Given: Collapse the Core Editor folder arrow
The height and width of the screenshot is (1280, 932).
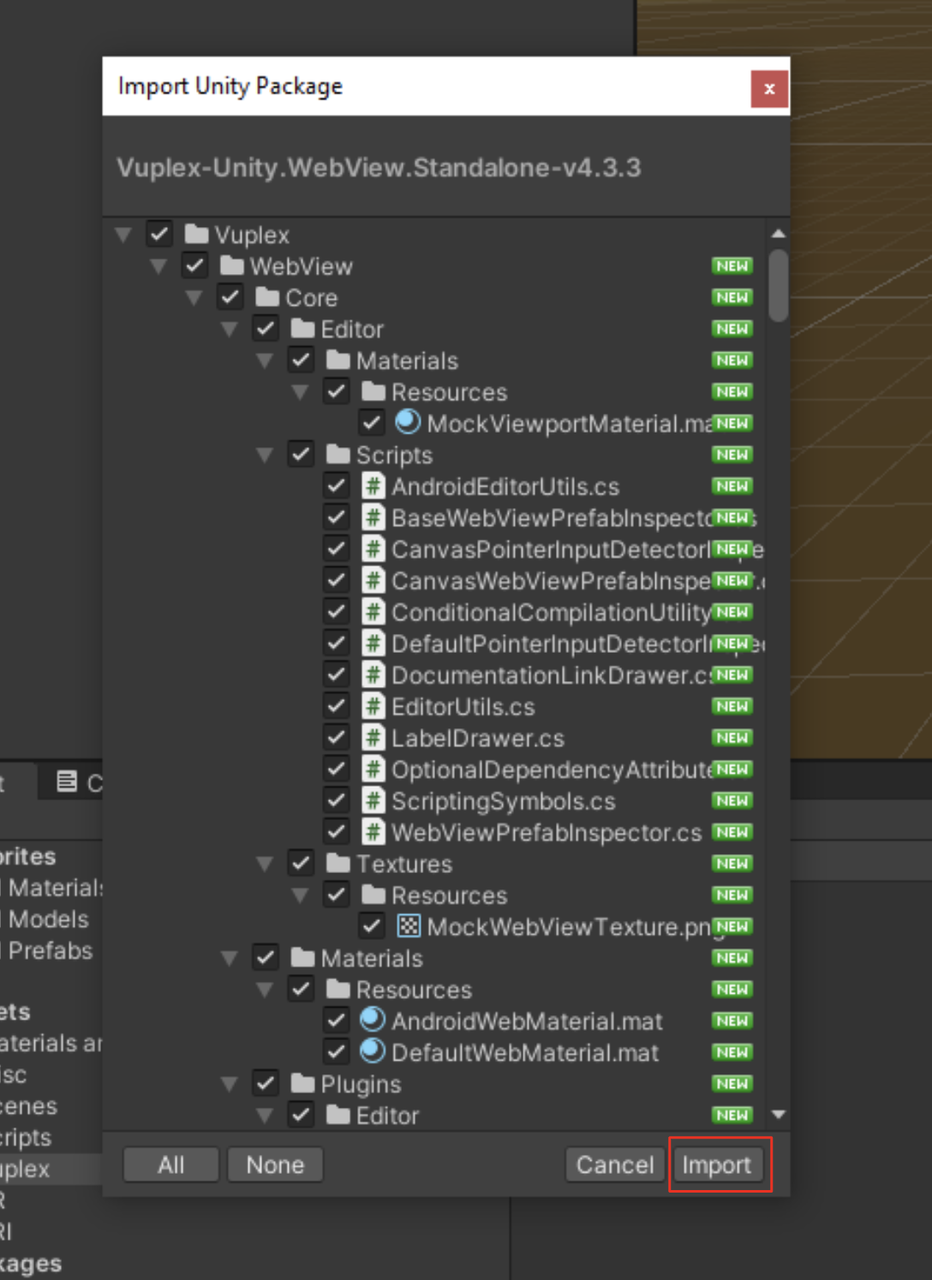Looking at the screenshot, I should click(230, 330).
